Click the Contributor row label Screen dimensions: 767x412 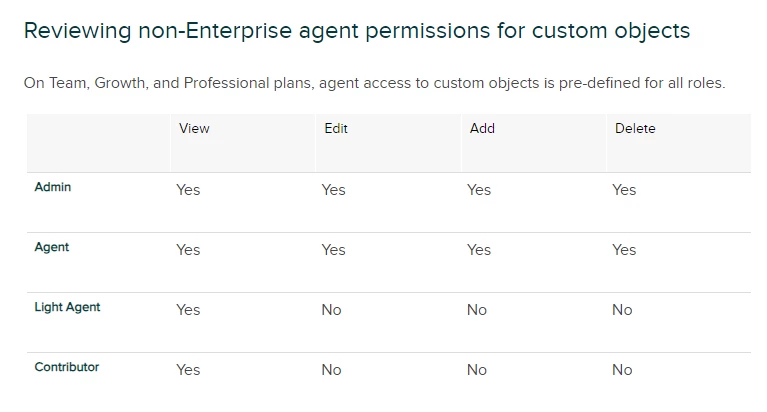pos(67,367)
